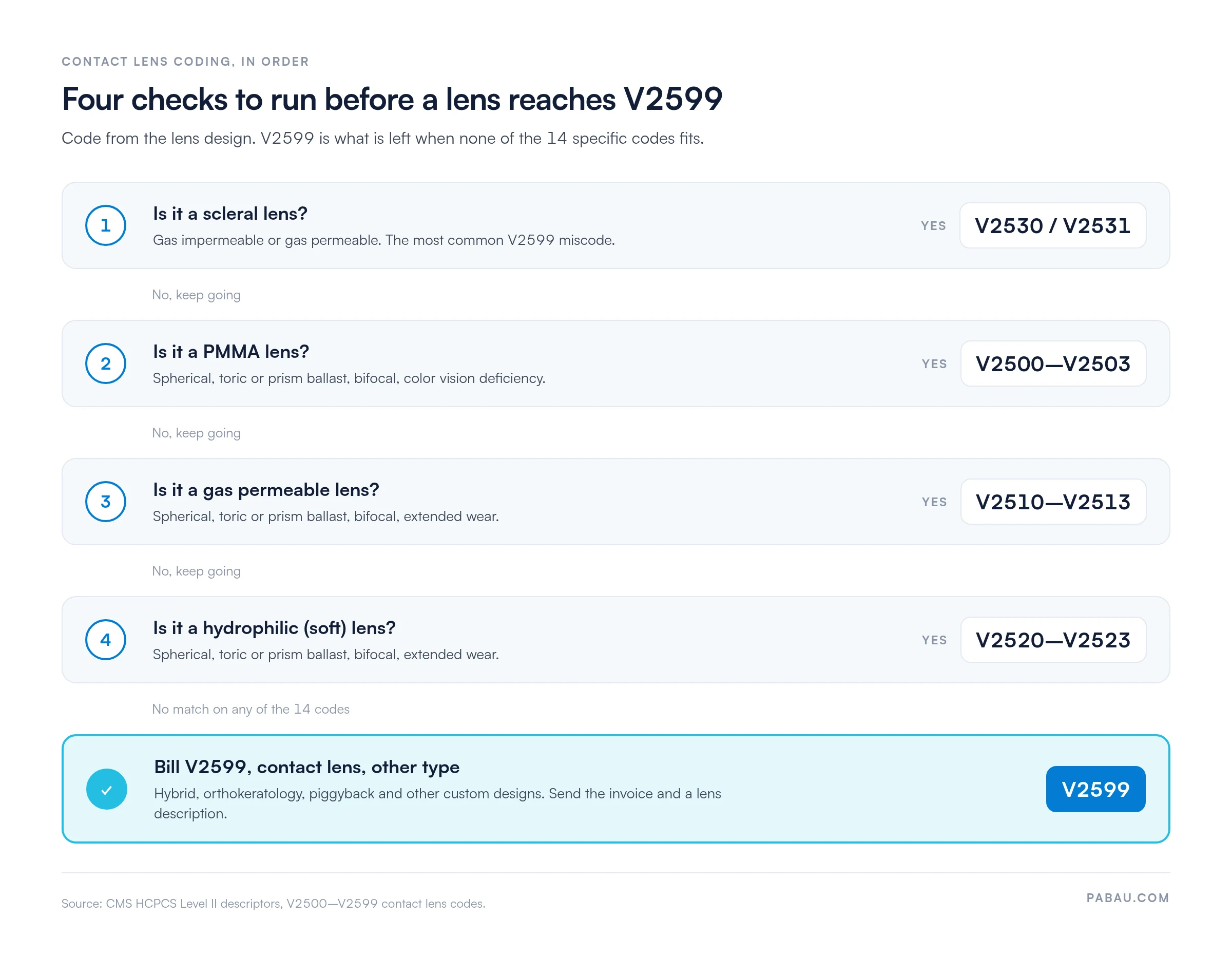Select the V2520—V2523 code badge

click(1053, 640)
